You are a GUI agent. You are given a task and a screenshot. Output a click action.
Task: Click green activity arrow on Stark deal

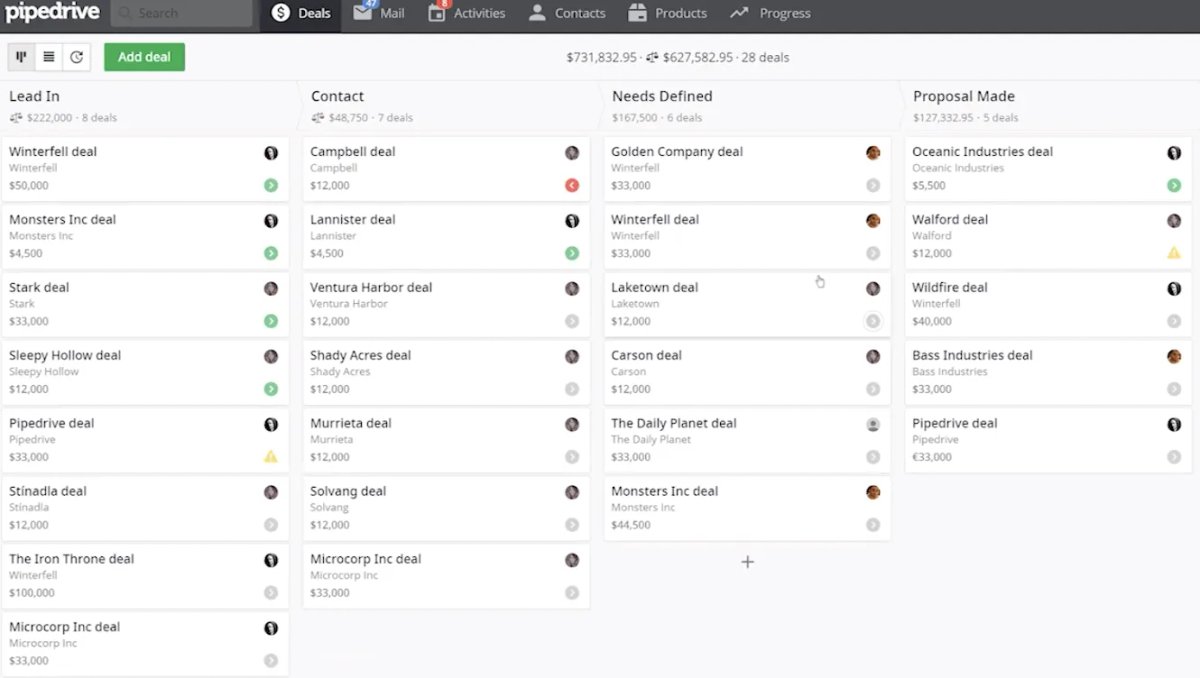tap(271, 321)
